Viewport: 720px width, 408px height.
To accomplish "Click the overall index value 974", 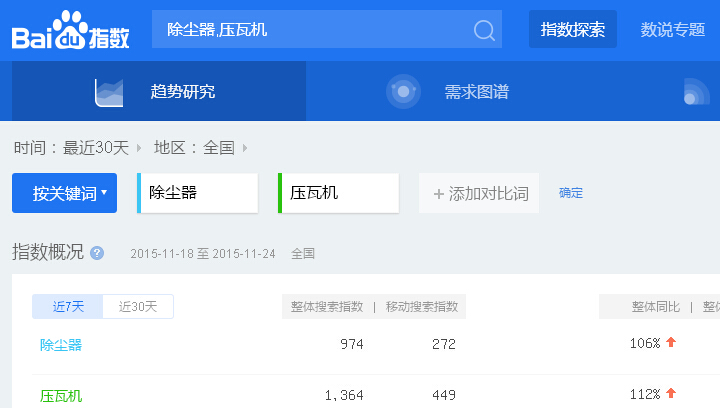I will pyautogui.click(x=352, y=344).
